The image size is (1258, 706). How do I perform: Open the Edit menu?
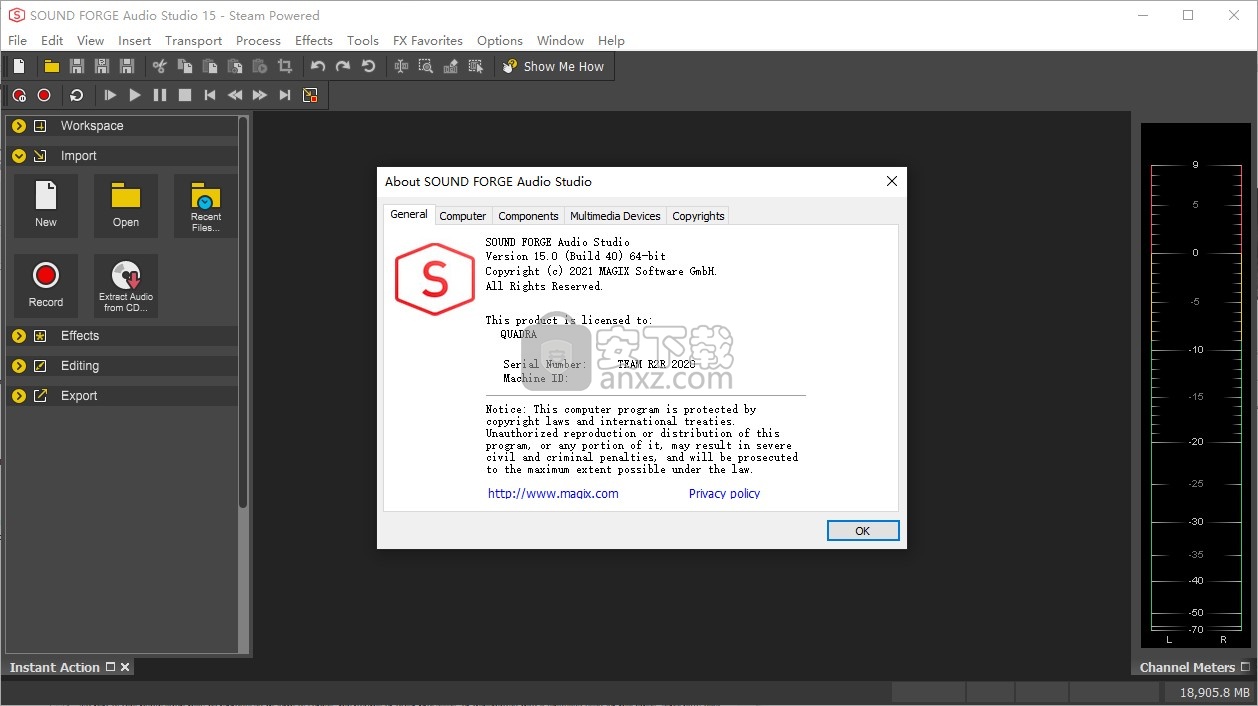pyautogui.click(x=52, y=41)
